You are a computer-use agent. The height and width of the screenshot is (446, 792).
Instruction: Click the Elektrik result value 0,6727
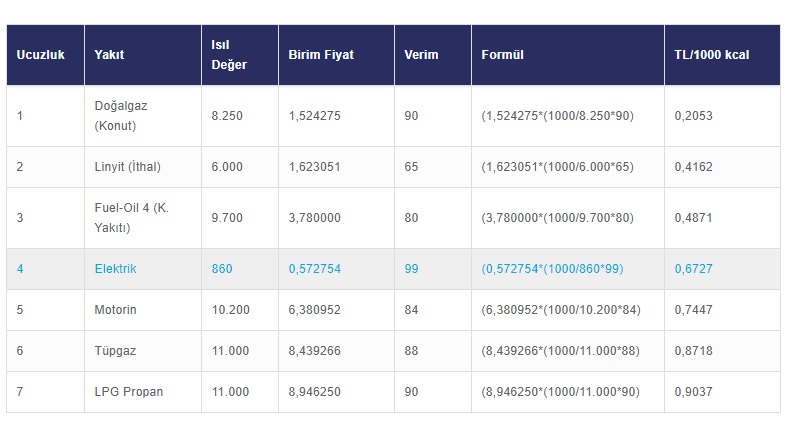click(x=694, y=269)
